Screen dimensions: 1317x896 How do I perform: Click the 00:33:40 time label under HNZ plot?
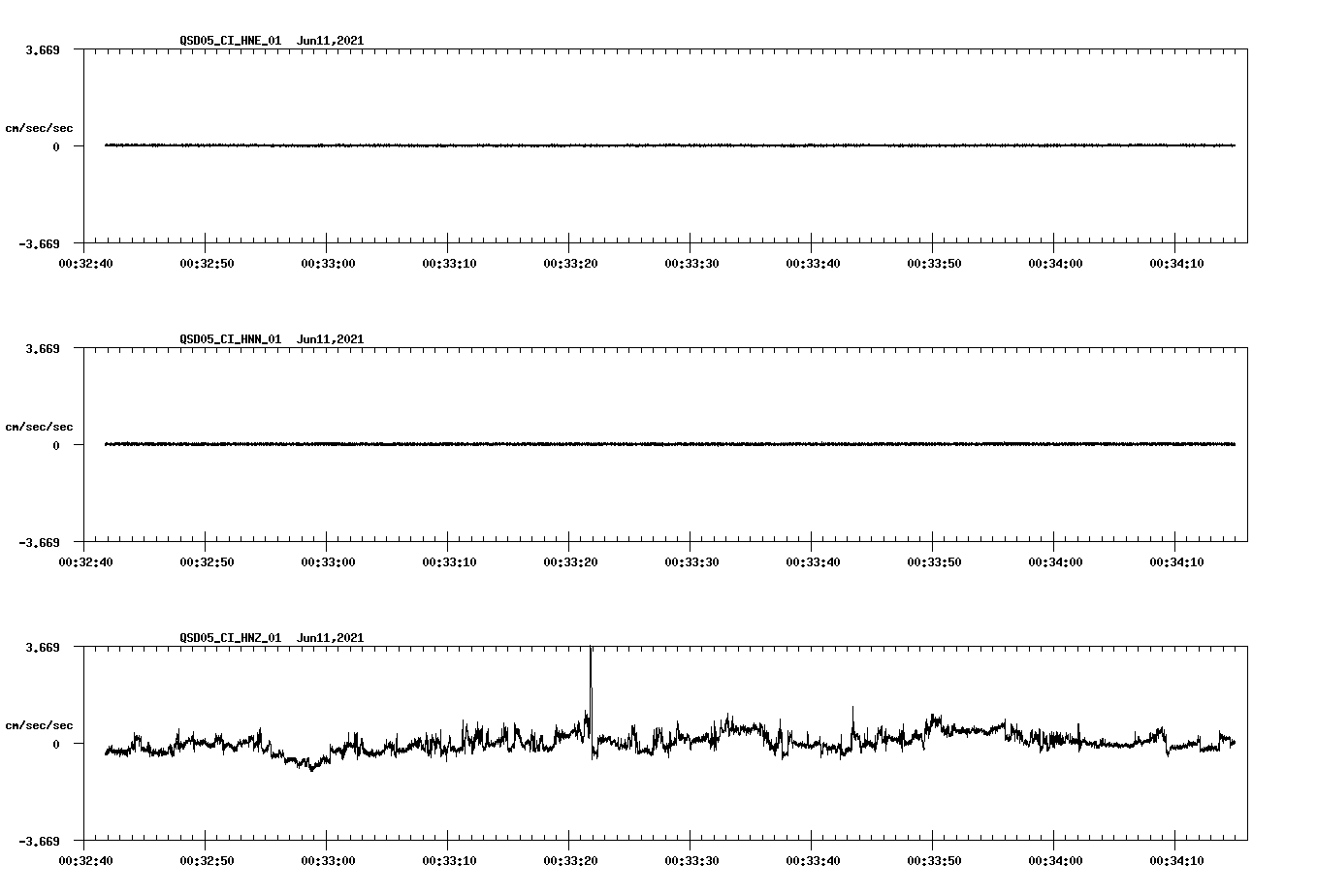click(813, 860)
